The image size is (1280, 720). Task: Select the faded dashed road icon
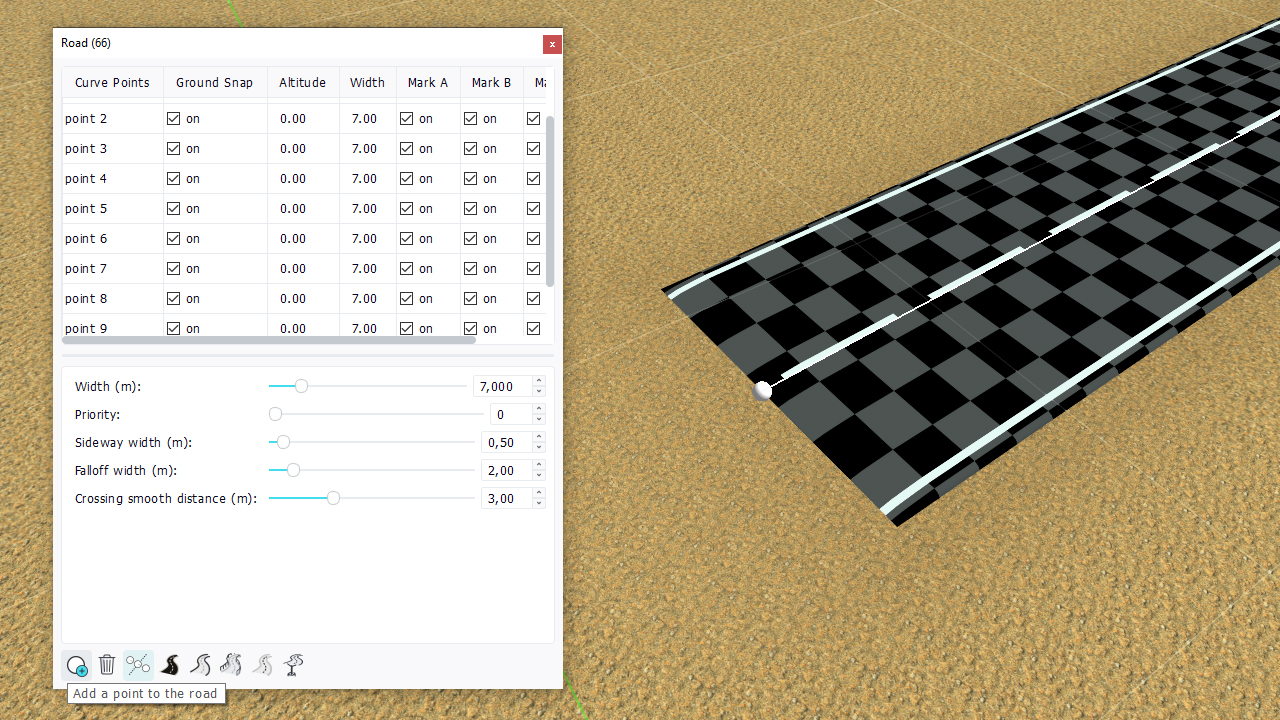(x=262, y=665)
